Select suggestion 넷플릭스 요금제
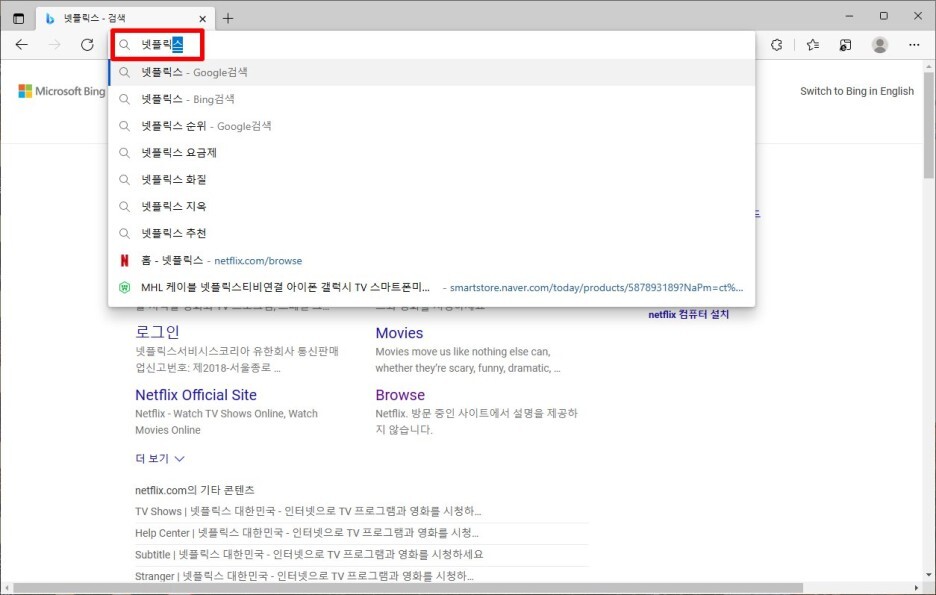This screenshot has width=936, height=595. 432,153
